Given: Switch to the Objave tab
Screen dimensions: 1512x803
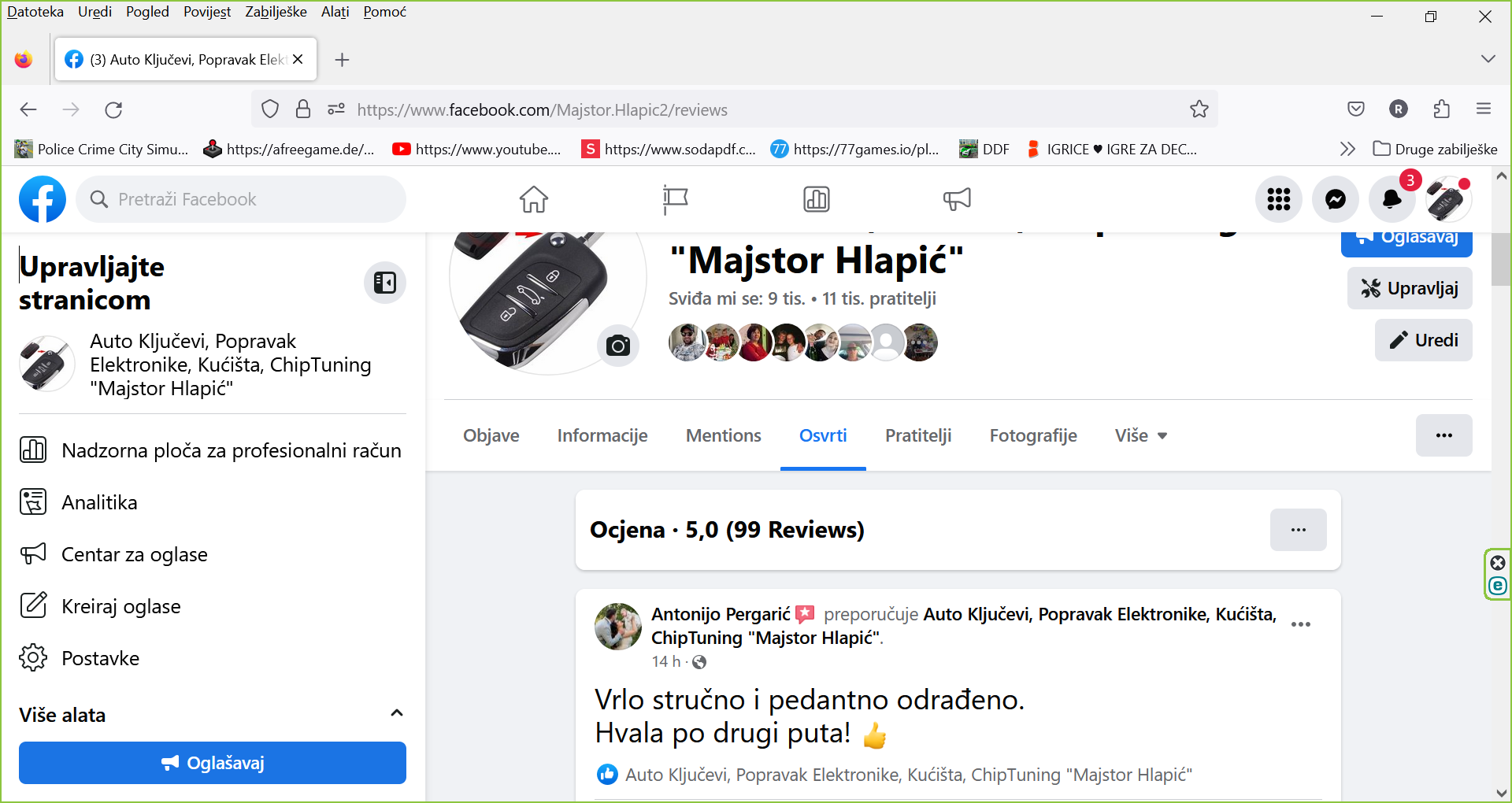Looking at the screenshot, I should pos(491,435).
